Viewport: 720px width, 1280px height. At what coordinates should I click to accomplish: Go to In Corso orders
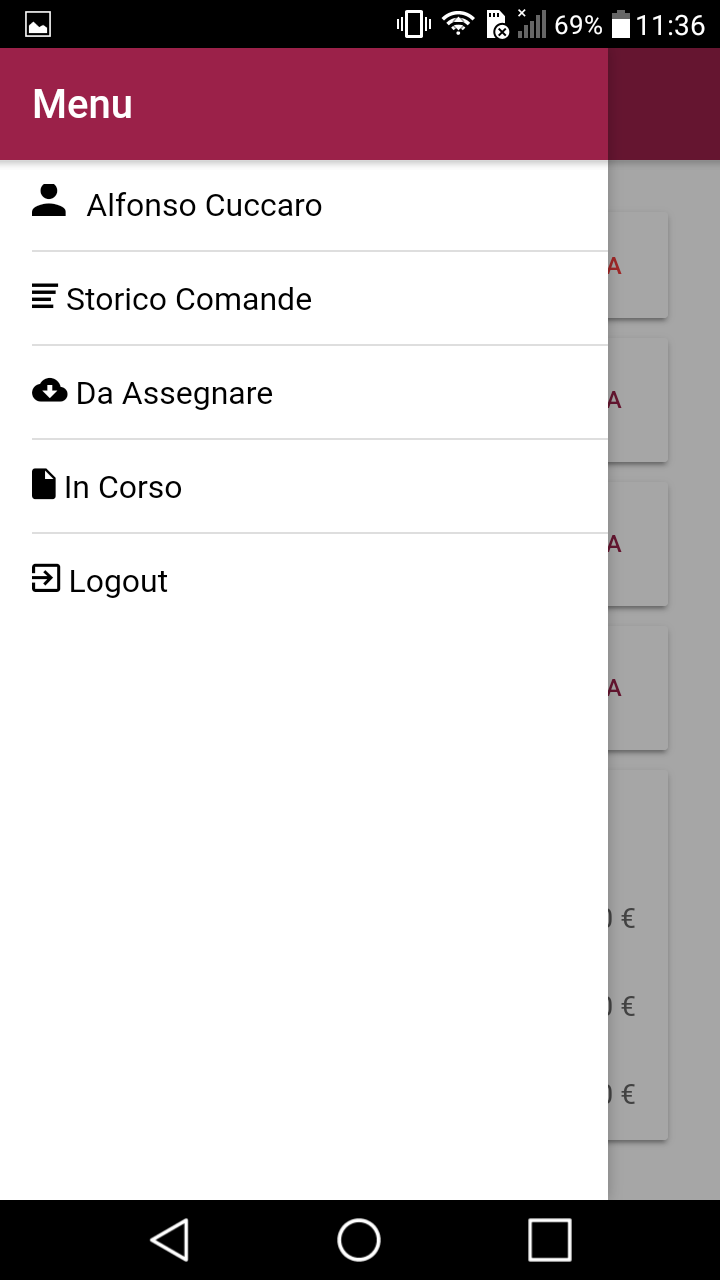point(123,487)
